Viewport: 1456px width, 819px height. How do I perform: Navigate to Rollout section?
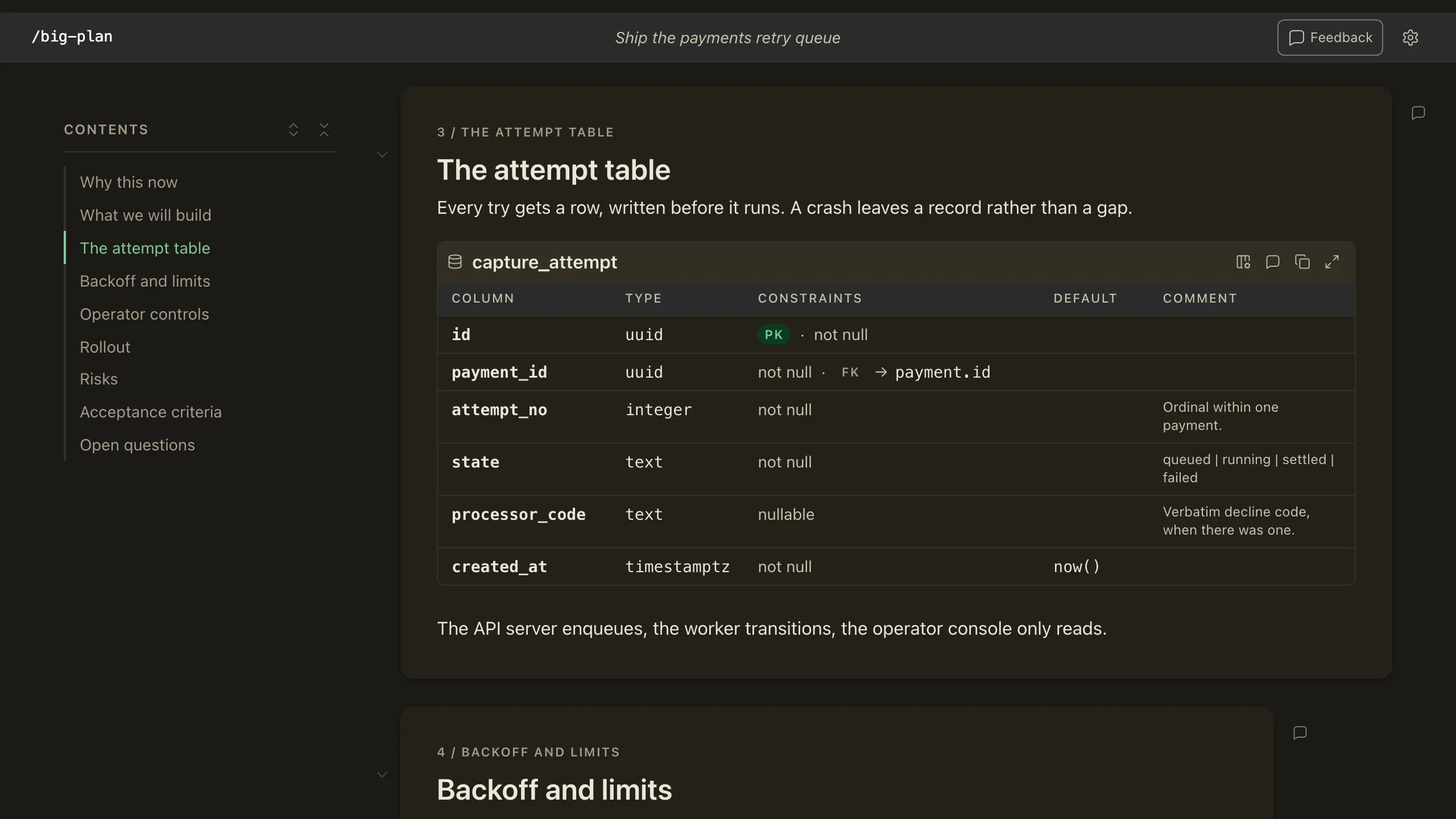[x=105, y=347]
